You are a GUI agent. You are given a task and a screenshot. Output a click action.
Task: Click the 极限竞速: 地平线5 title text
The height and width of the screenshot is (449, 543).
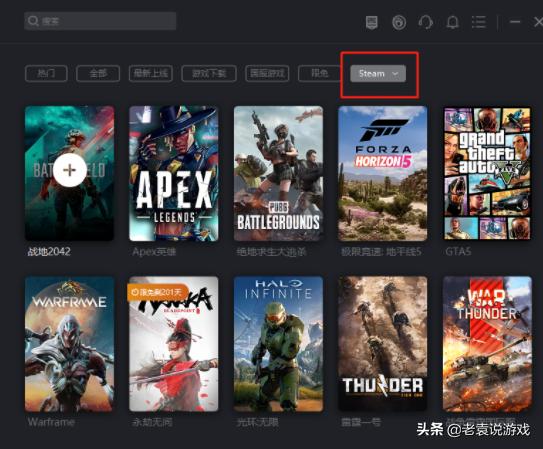click(381, 252)
